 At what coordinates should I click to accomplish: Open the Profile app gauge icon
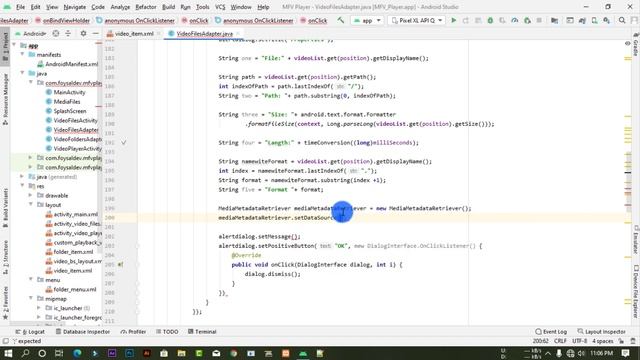[515, 20]
